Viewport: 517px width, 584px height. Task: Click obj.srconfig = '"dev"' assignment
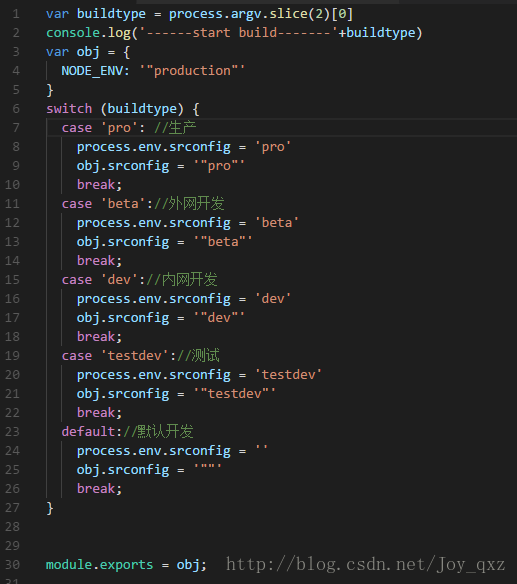[x=161, y=318]
